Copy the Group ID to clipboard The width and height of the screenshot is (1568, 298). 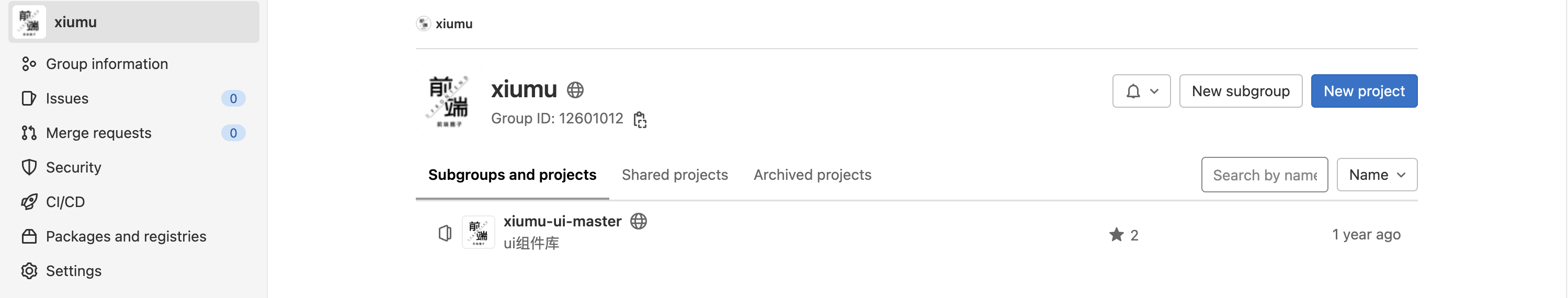coord(639,119)
